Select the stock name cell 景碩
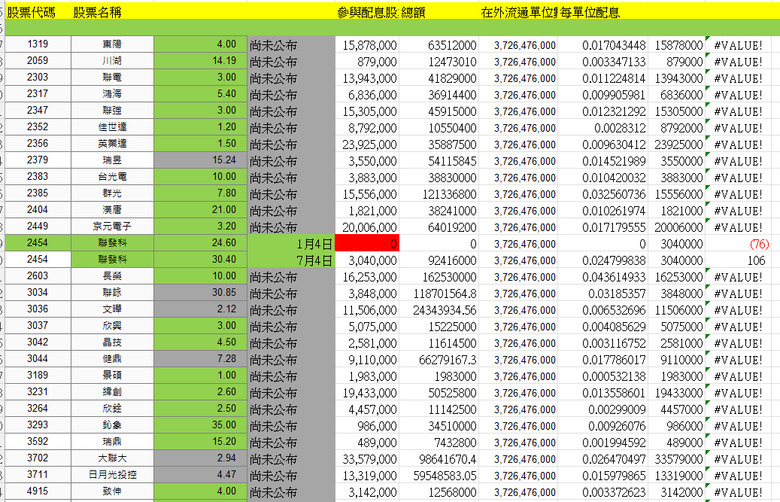The height and width of the screenshot is (502, 780). pos(112,375)
